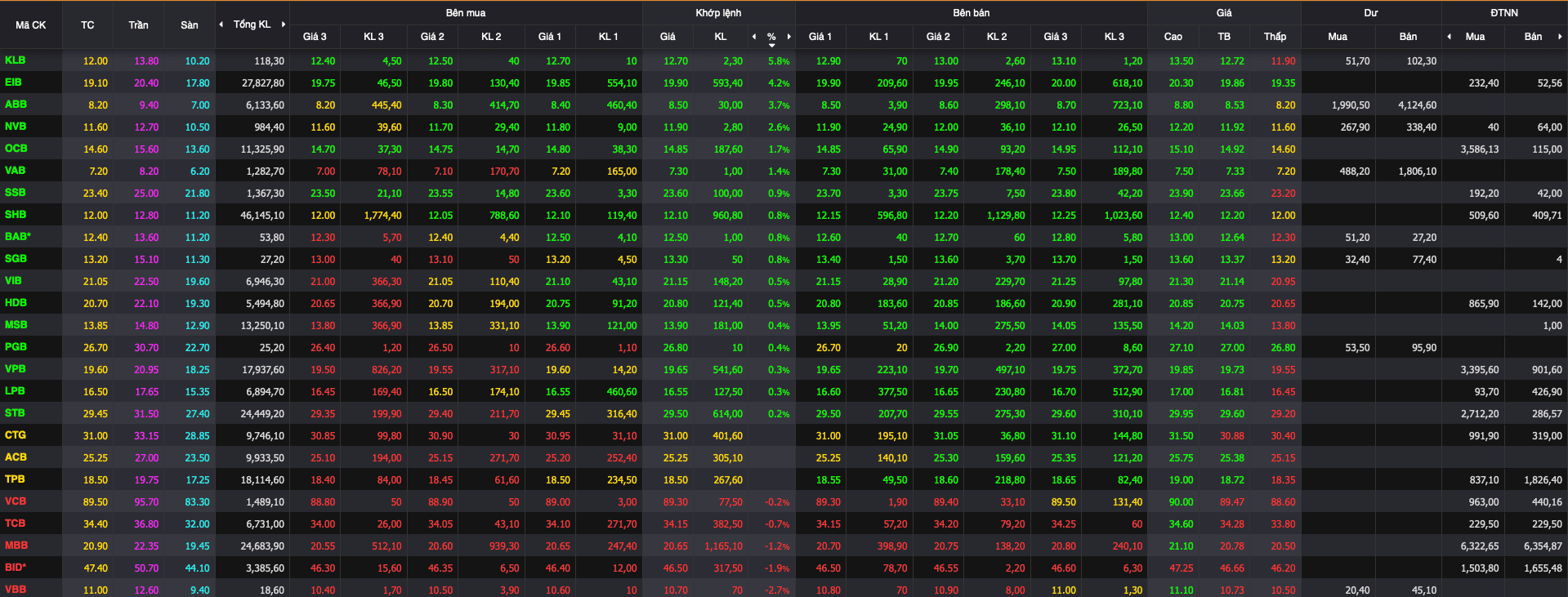The width and height of the screenshot is (1568, 597).
Task: Click Mua header under Dư group
Action: click(x=1338, y=37)
